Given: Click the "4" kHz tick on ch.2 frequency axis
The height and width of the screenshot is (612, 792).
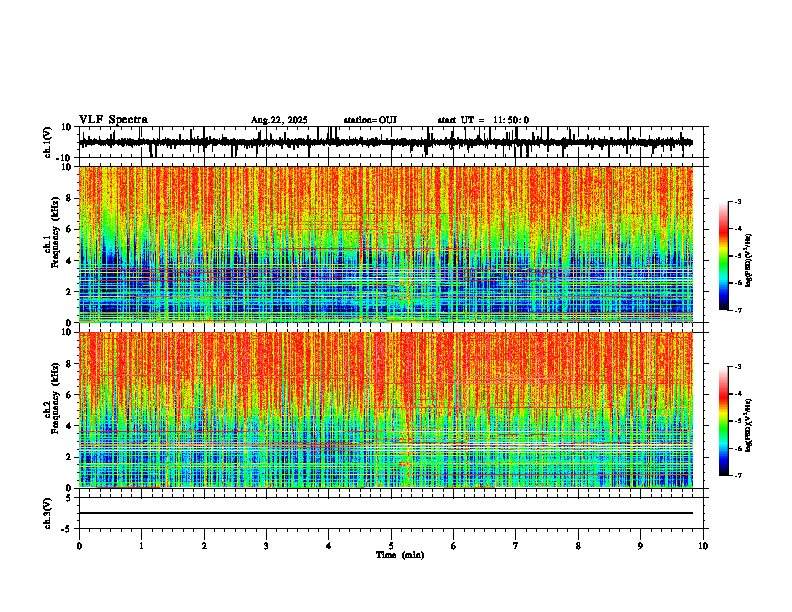Looking at the screenshot, I should [x=70, y=426].
